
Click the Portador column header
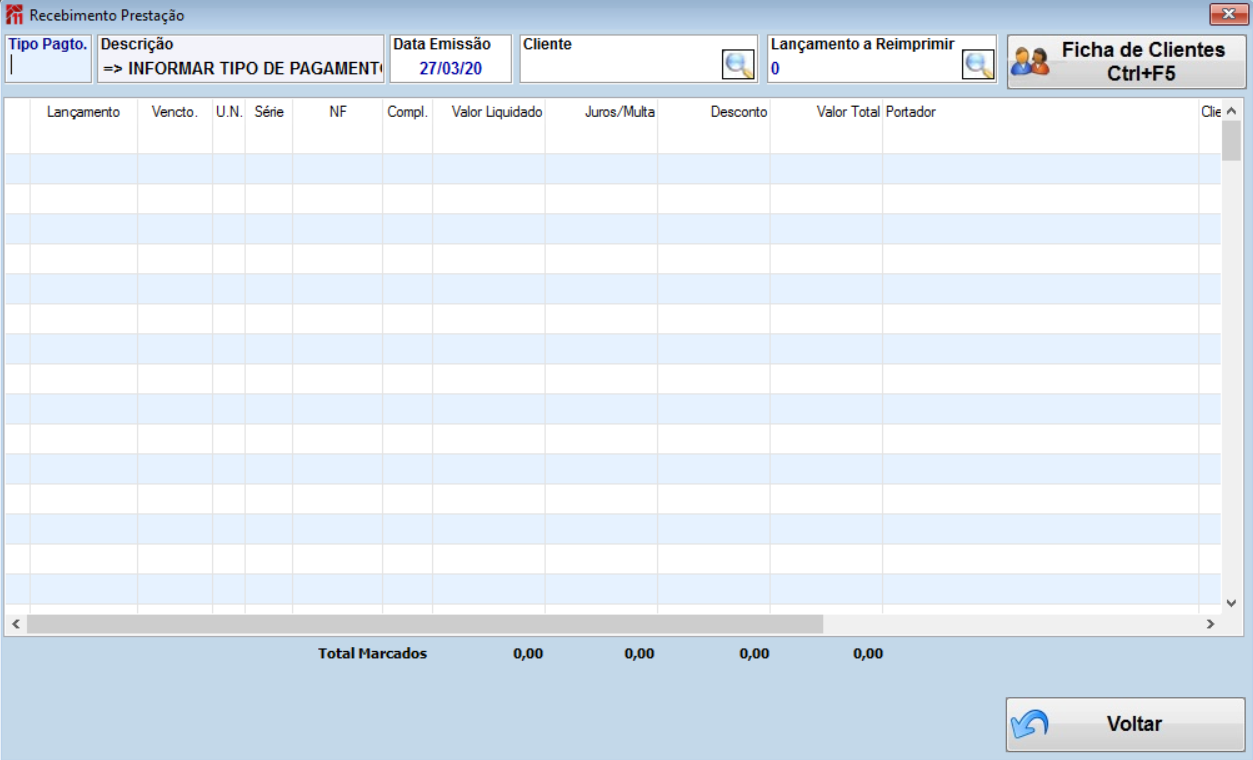tap(1040, 112)
